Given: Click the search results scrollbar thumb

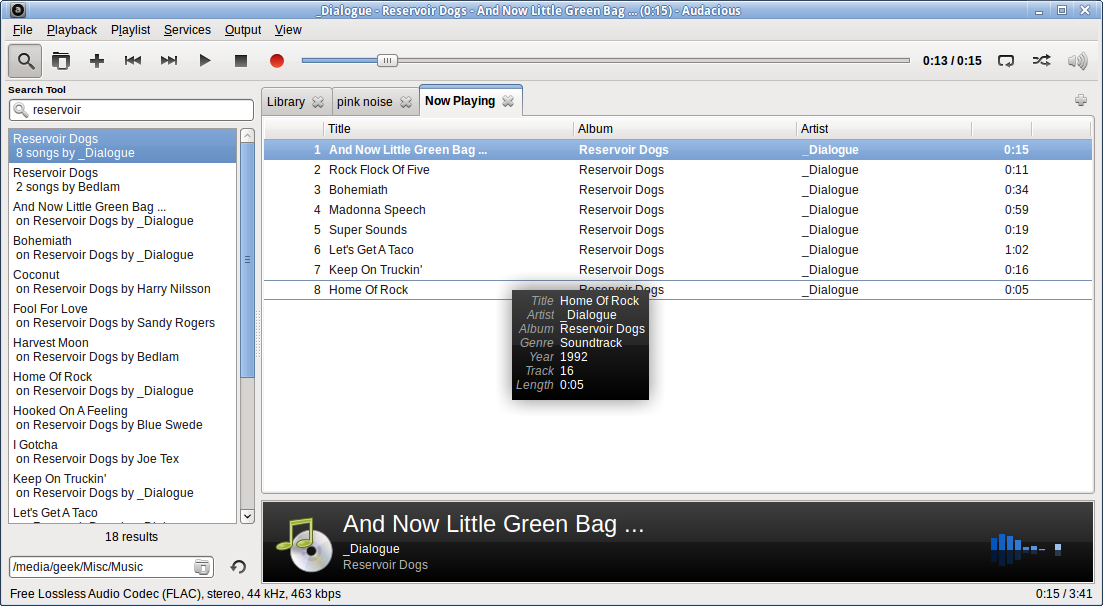Looking at the screenshot, I should [247, 260].
